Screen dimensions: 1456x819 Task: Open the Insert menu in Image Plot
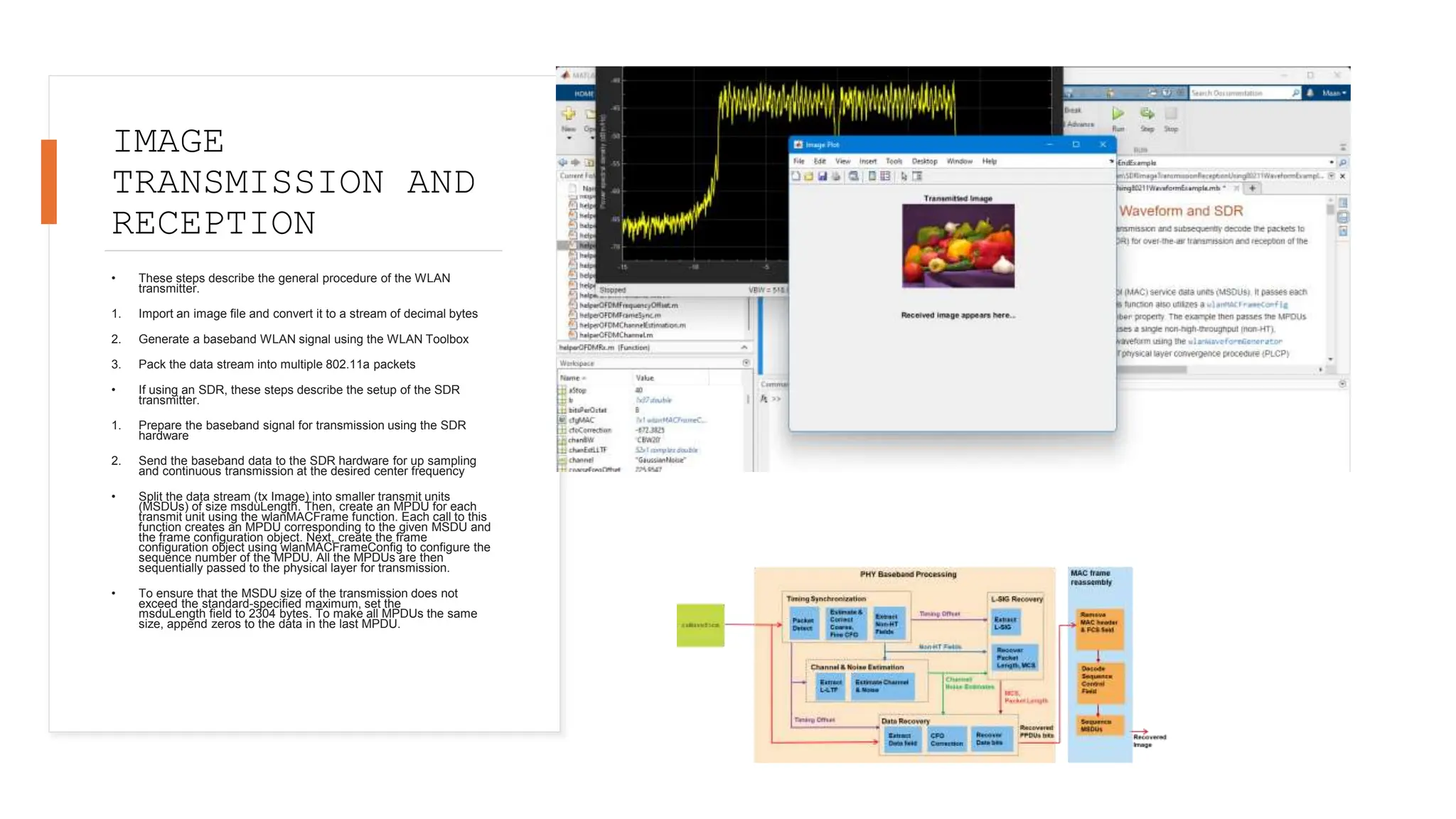[x=868, y=161]
